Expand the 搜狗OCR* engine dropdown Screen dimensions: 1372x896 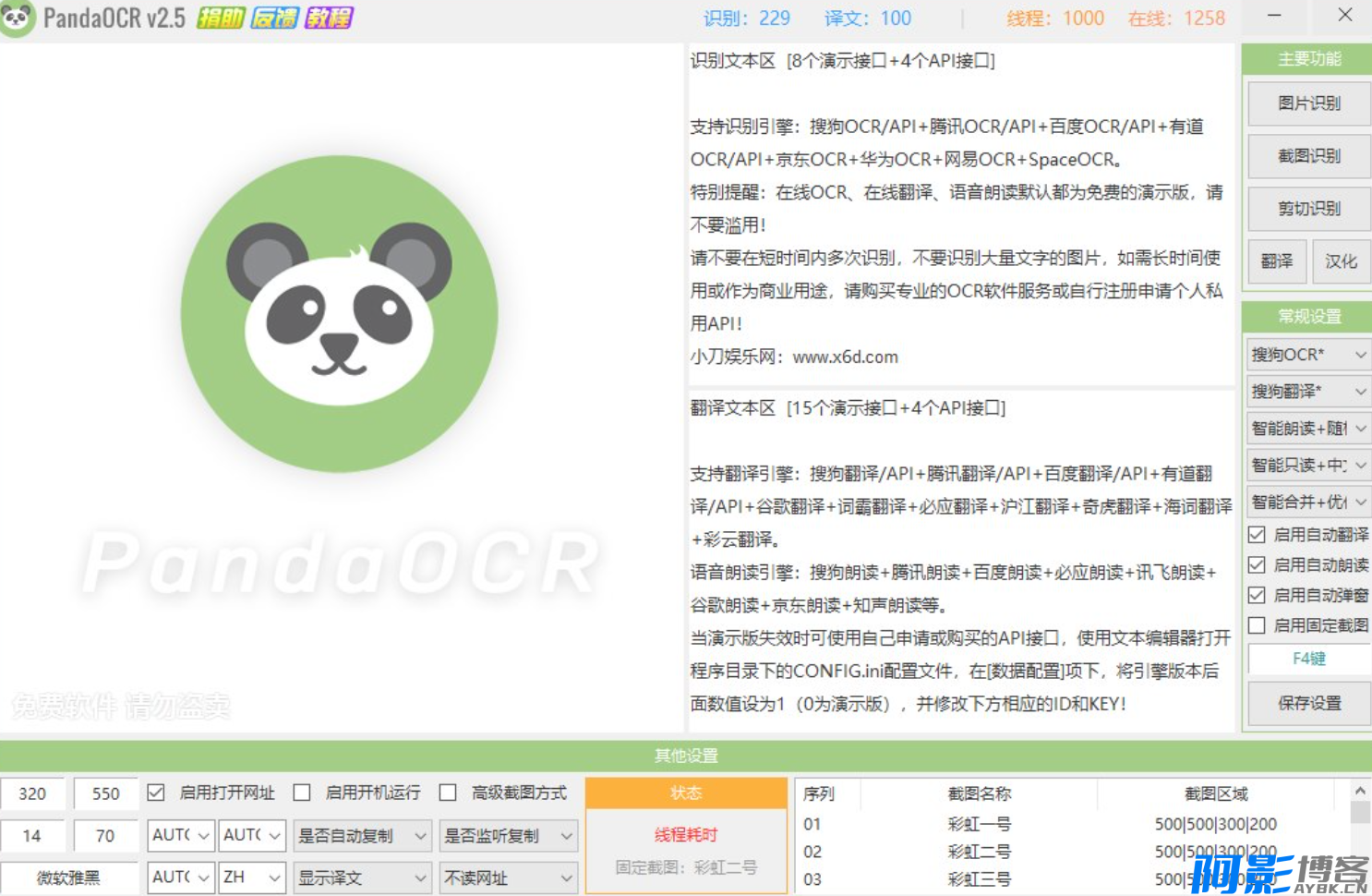(1308, 355)
